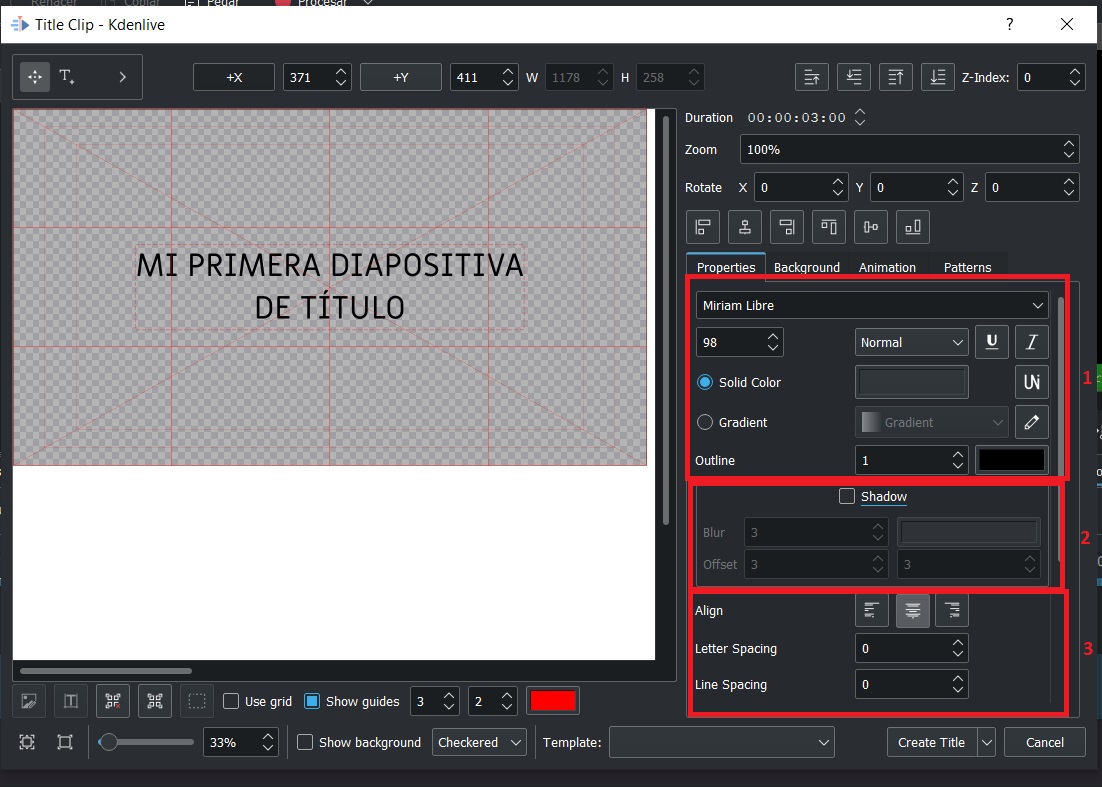Align item to left edge icon

[x=703, y=227]
